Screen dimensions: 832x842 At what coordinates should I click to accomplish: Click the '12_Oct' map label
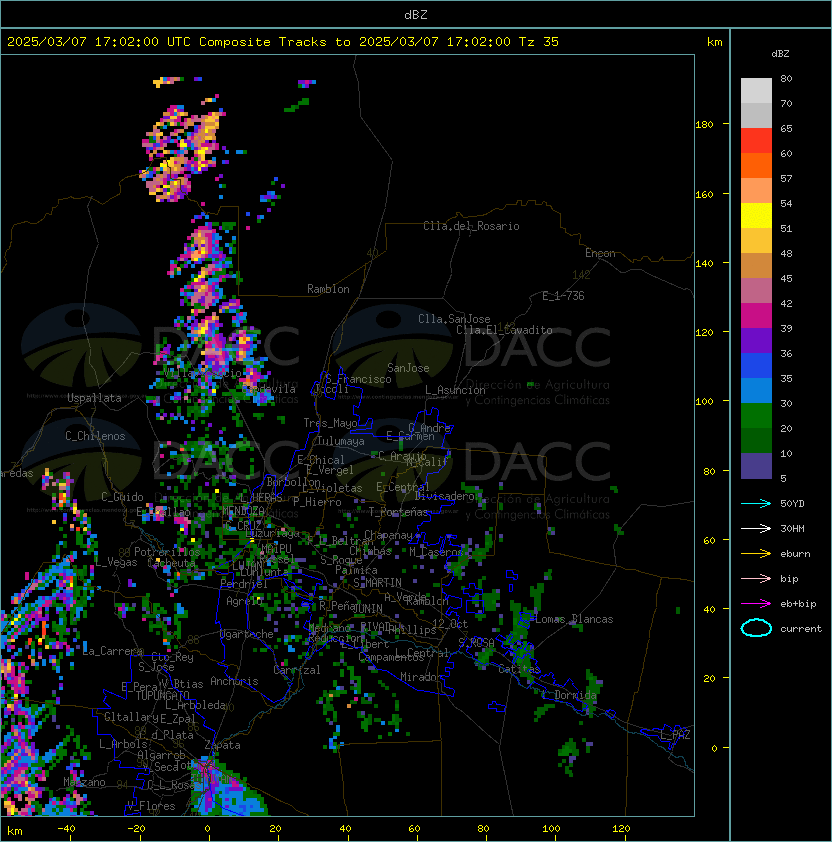point(450,624)
